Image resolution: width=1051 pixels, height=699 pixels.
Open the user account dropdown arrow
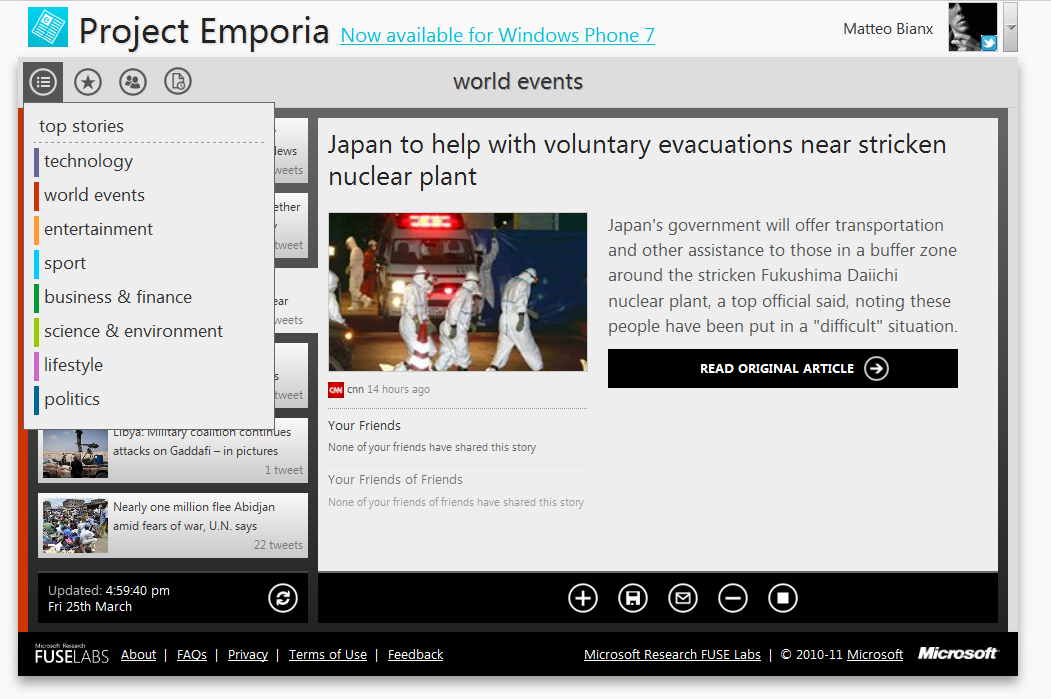pyautogui.click(x=1011, y=27)
